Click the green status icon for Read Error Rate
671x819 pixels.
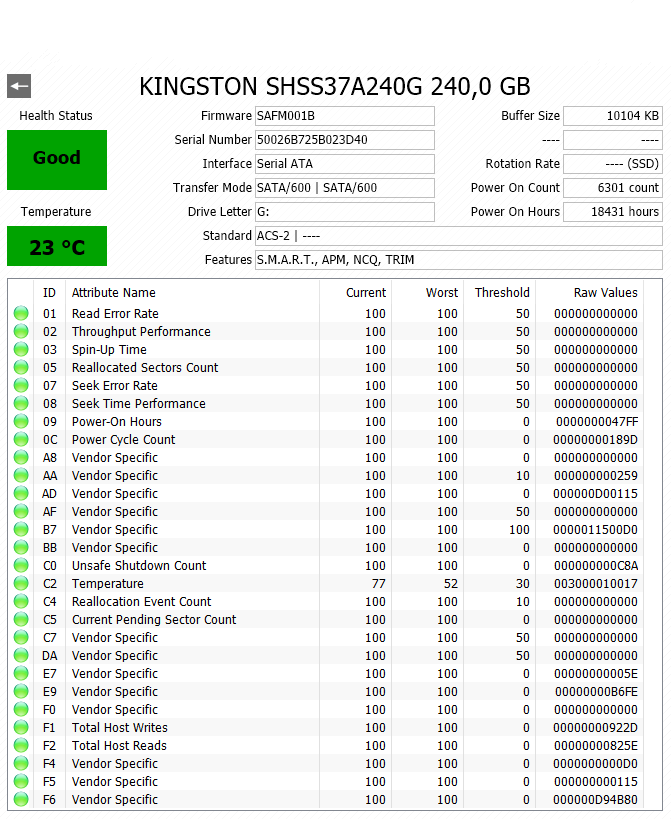21,313
